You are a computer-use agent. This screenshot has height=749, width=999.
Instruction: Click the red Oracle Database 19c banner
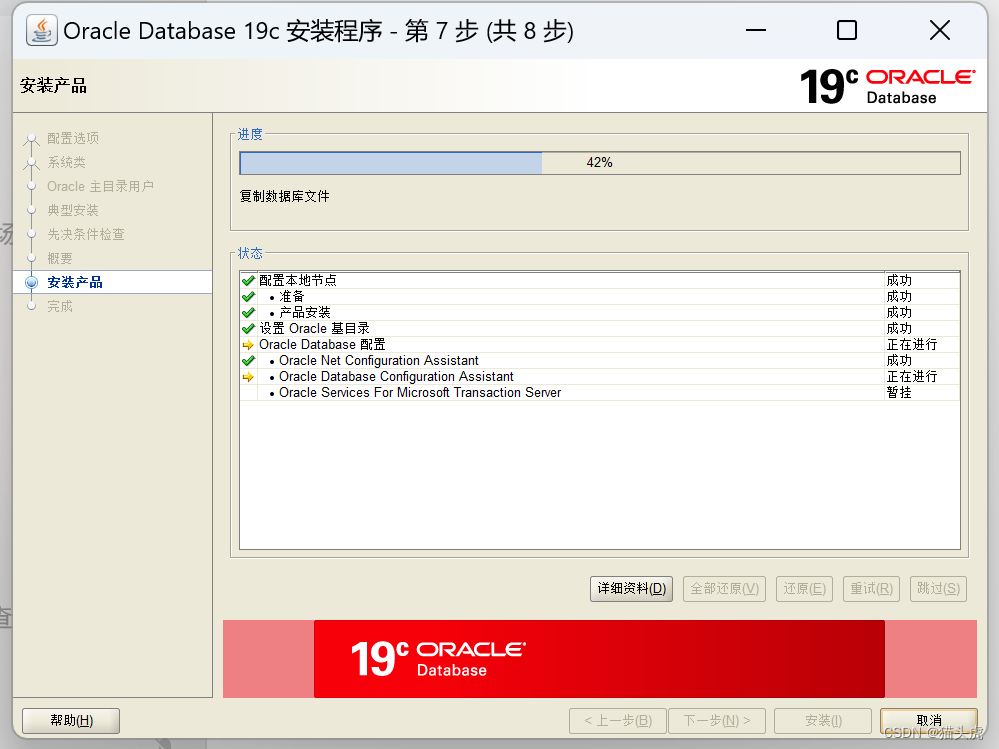click(599, 659)
